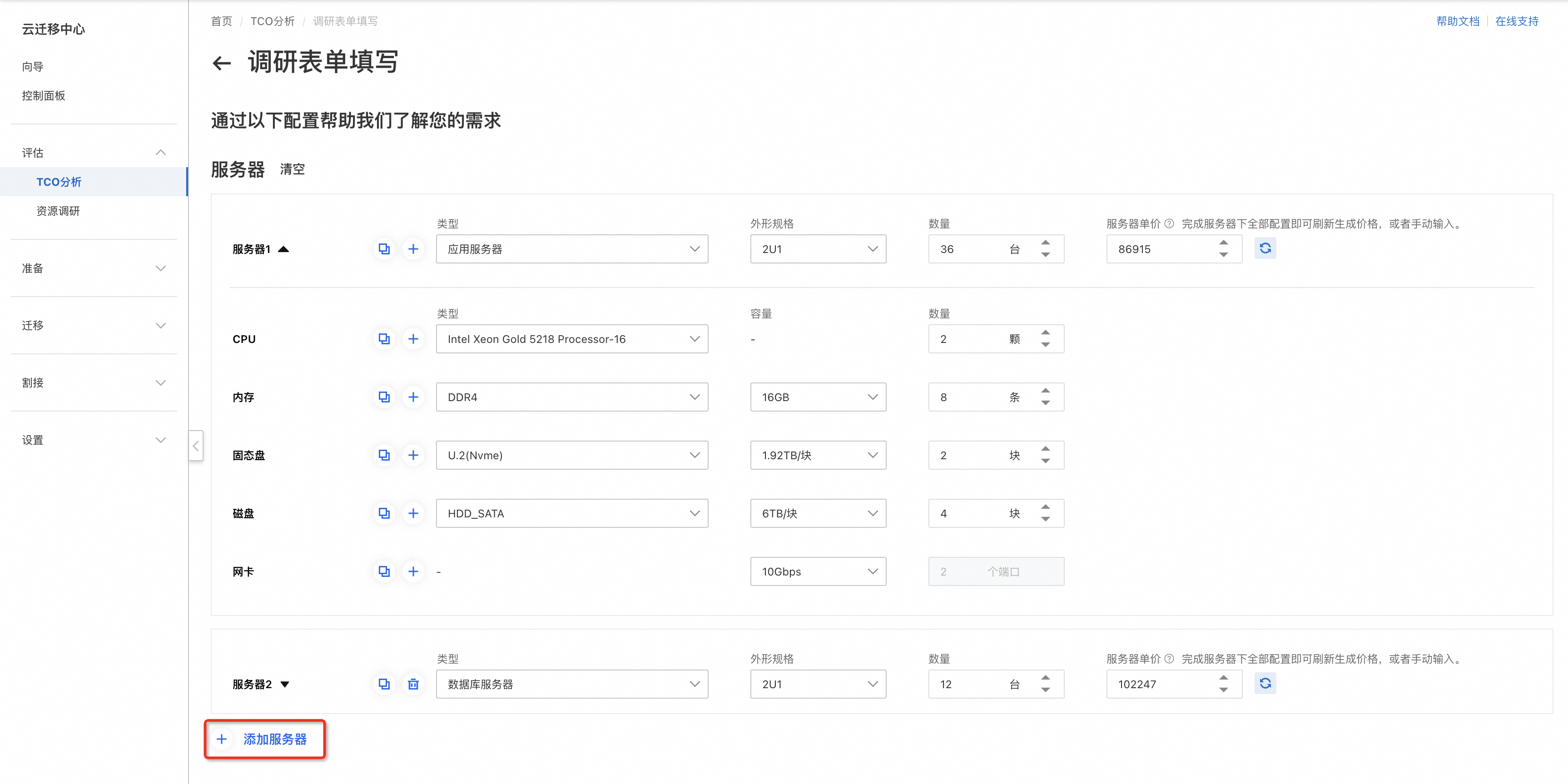The height and width of the screenshot is (784, 1568).
Task: Copy the 网卡 row
Action: coord(384,571)
